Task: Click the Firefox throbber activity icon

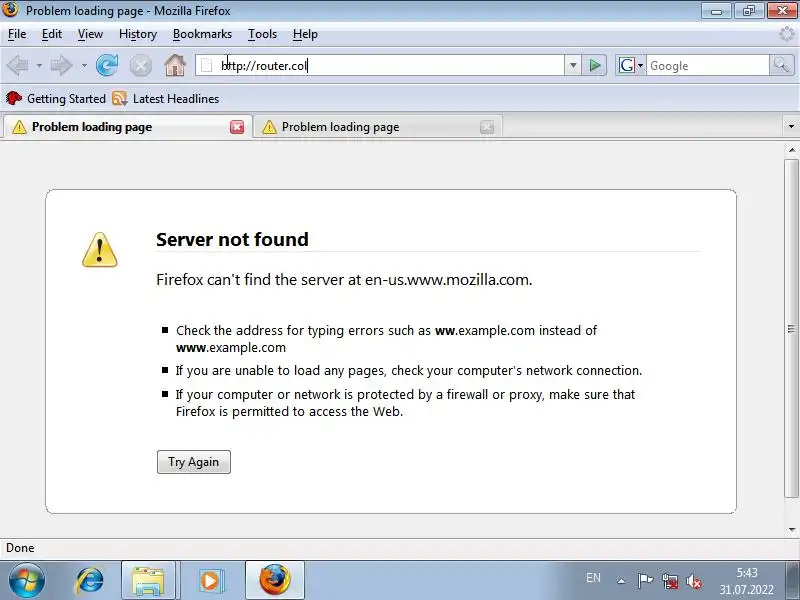Action: 788,34
